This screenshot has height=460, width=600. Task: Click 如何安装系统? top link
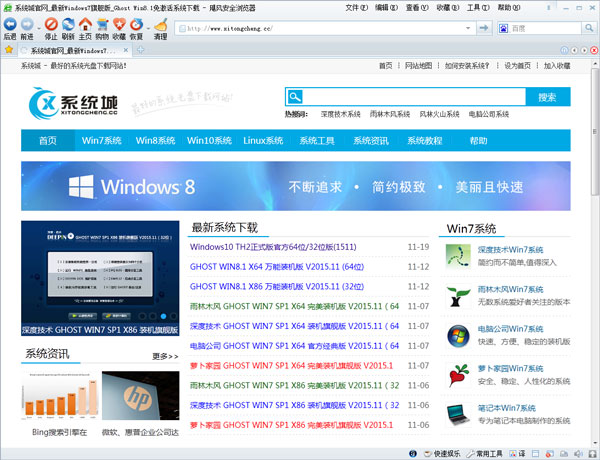click(x=467, y=65)
